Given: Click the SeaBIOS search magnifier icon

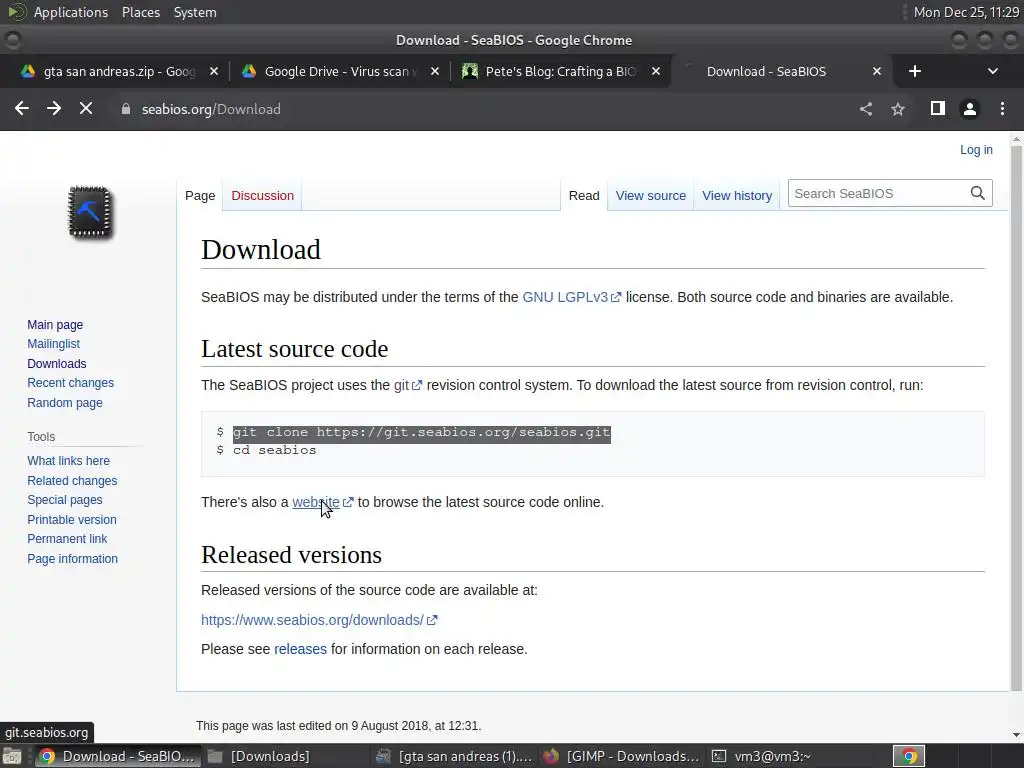Looking at the screenshot, I should click(x=977, y=193).
